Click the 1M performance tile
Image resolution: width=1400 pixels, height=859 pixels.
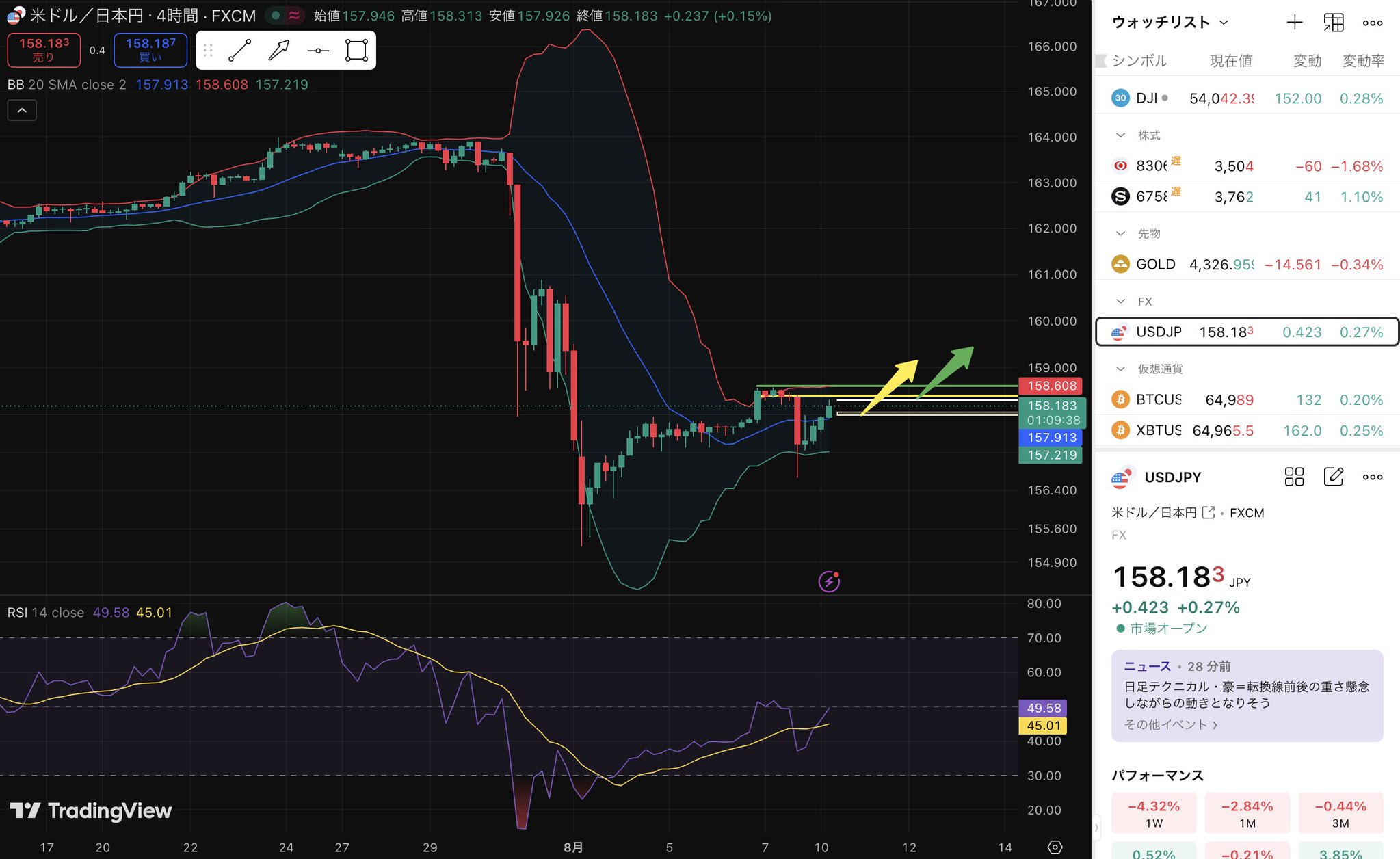pyautogui.click(x=1247, y=813)
